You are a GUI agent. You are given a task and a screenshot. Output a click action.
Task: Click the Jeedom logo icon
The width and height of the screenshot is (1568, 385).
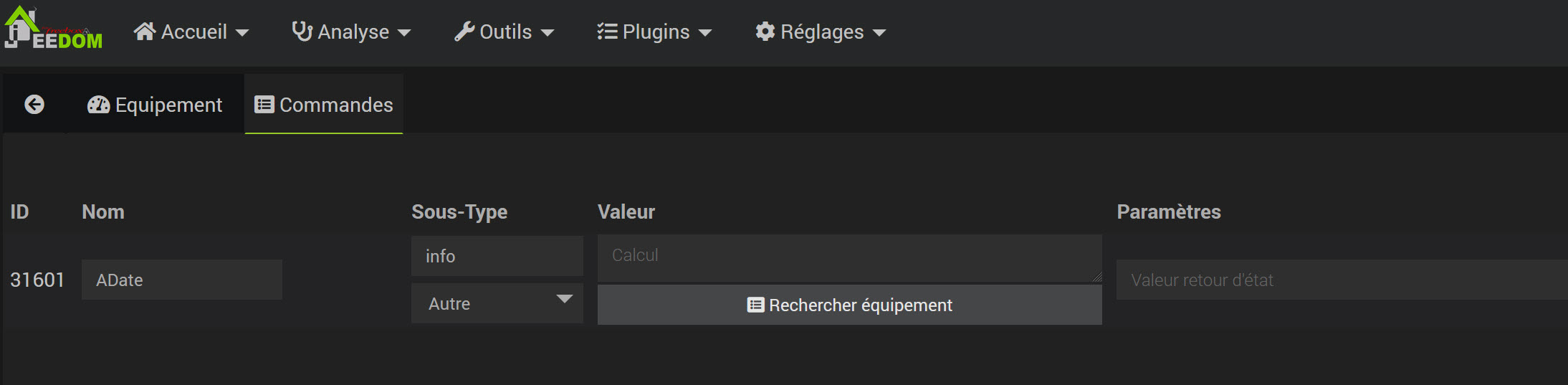(x=52, y=30)
